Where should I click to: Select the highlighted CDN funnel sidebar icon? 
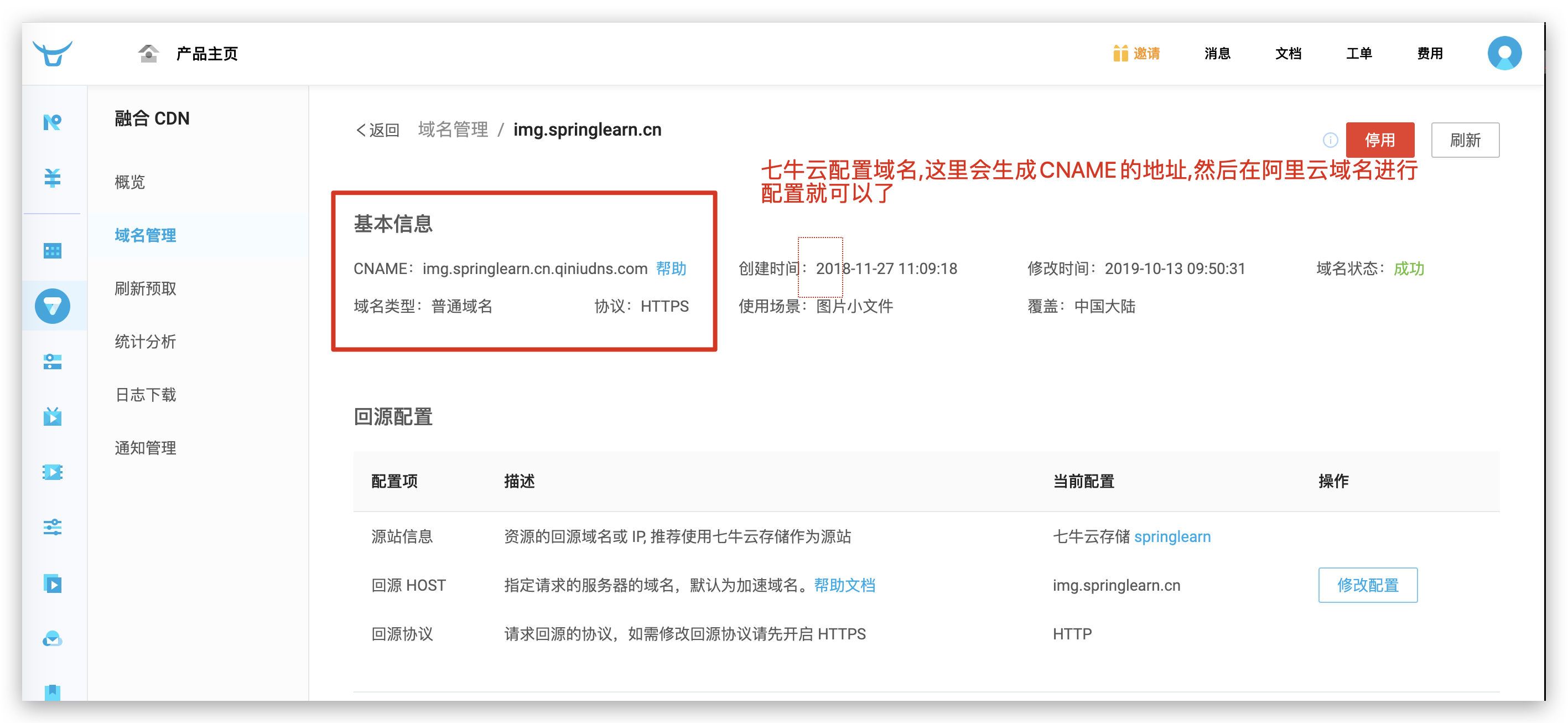[x=53, y=306]
